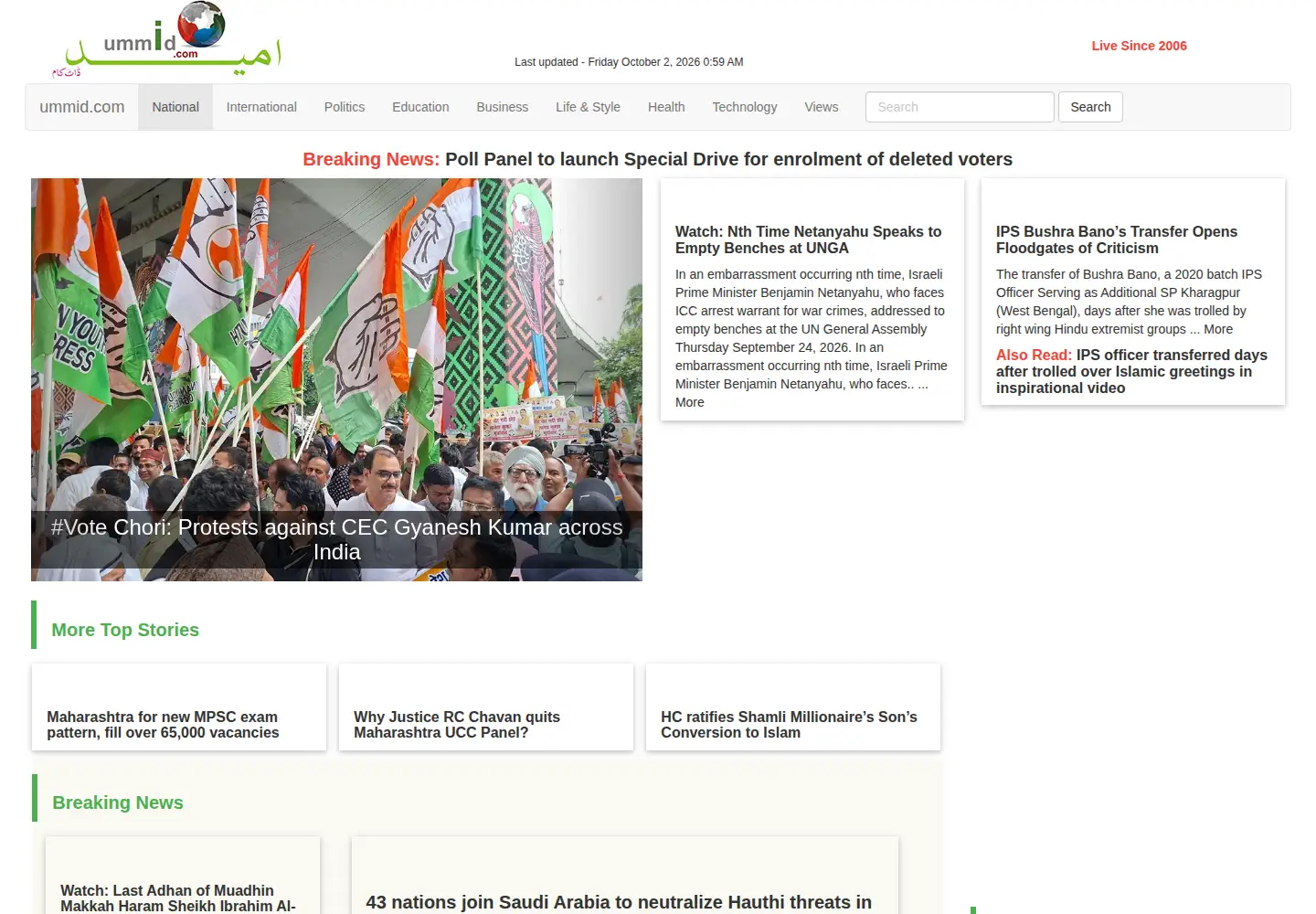Open the Also Read IPS officer transferred story
This screenshot has width=1316, height=914.
[x=1131, y=371]
